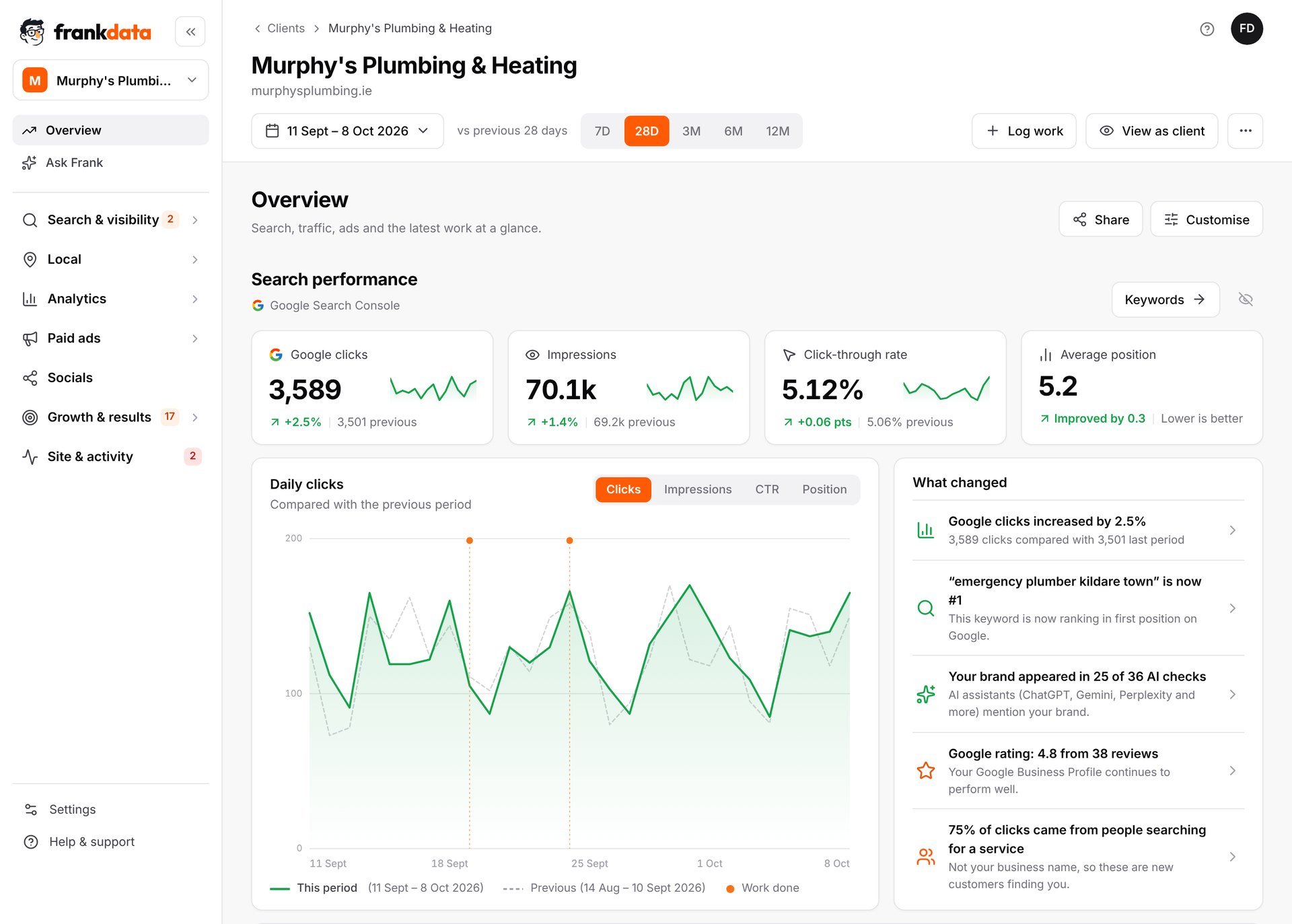Click the calendar icon in date picker
The height and width of the screenshot is (924, 1292).
point(272,131)
